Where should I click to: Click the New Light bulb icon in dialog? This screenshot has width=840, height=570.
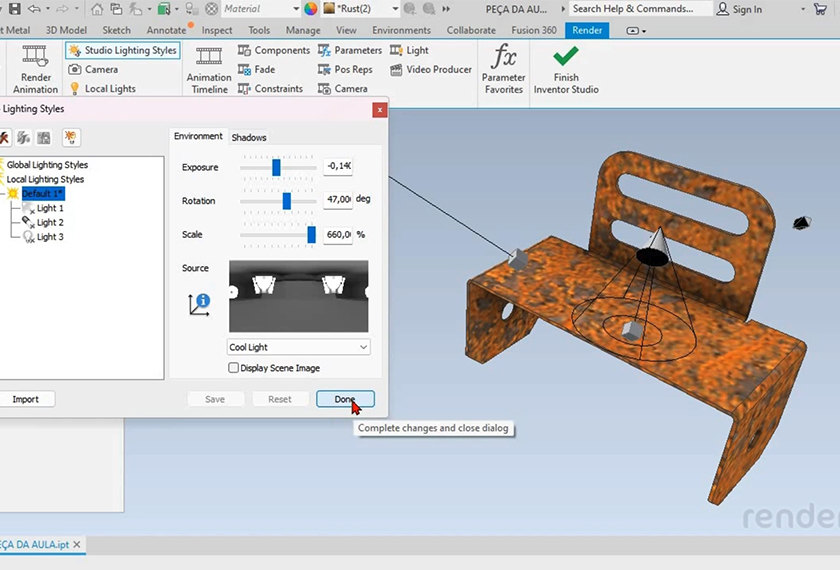coord(71,137)
